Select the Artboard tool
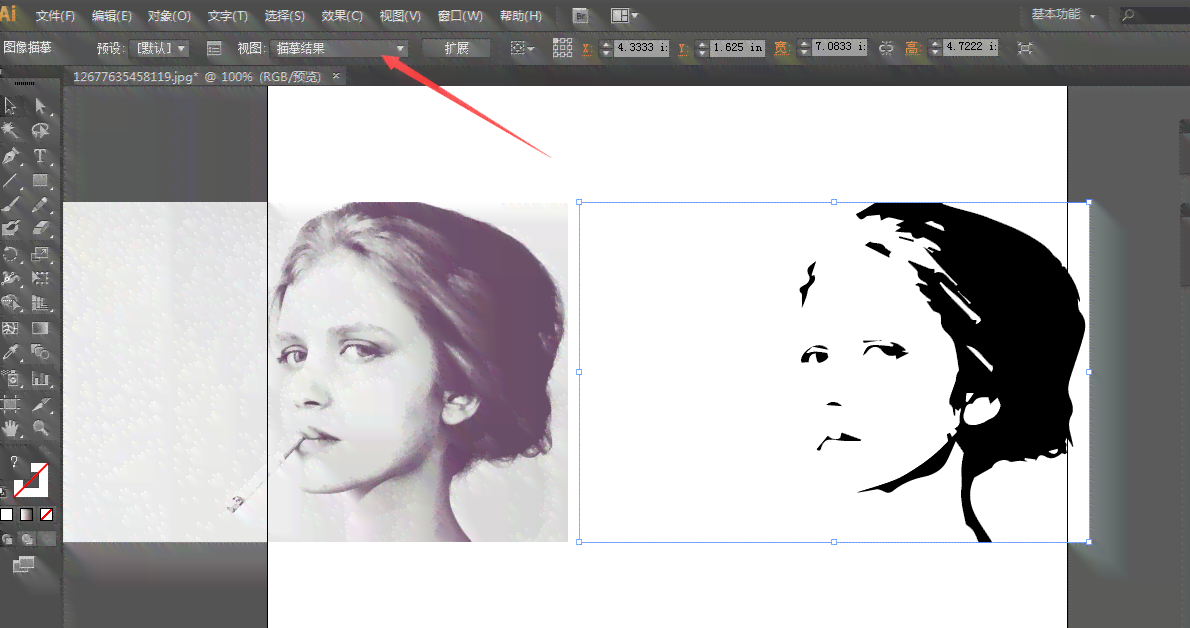This screenshot has height=628, width=1190. (x=11, y=404)
